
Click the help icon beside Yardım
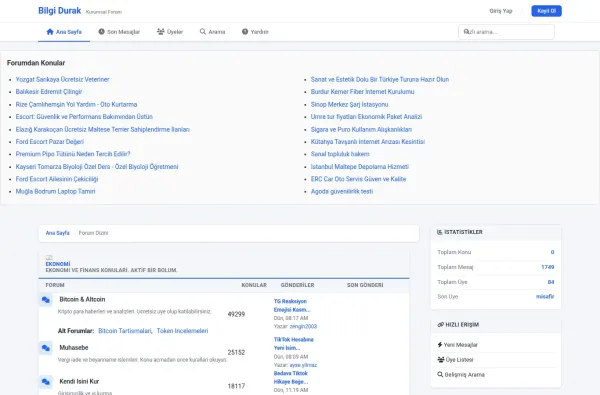(x=245, y=32)
